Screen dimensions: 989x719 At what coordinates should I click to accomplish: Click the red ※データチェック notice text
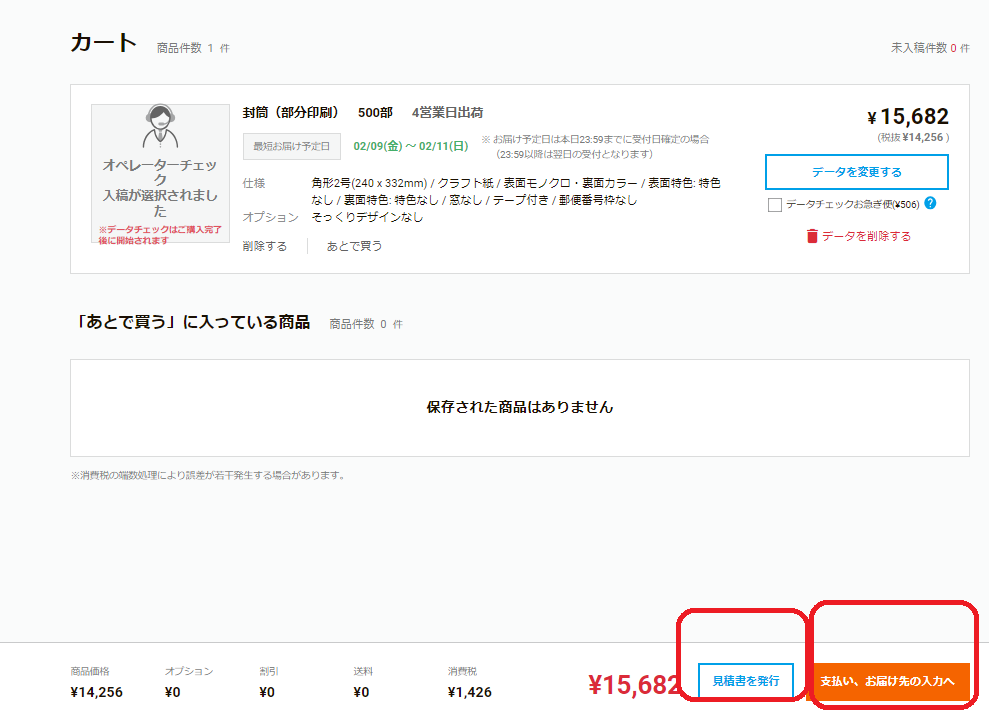click(x=161, y=235)
